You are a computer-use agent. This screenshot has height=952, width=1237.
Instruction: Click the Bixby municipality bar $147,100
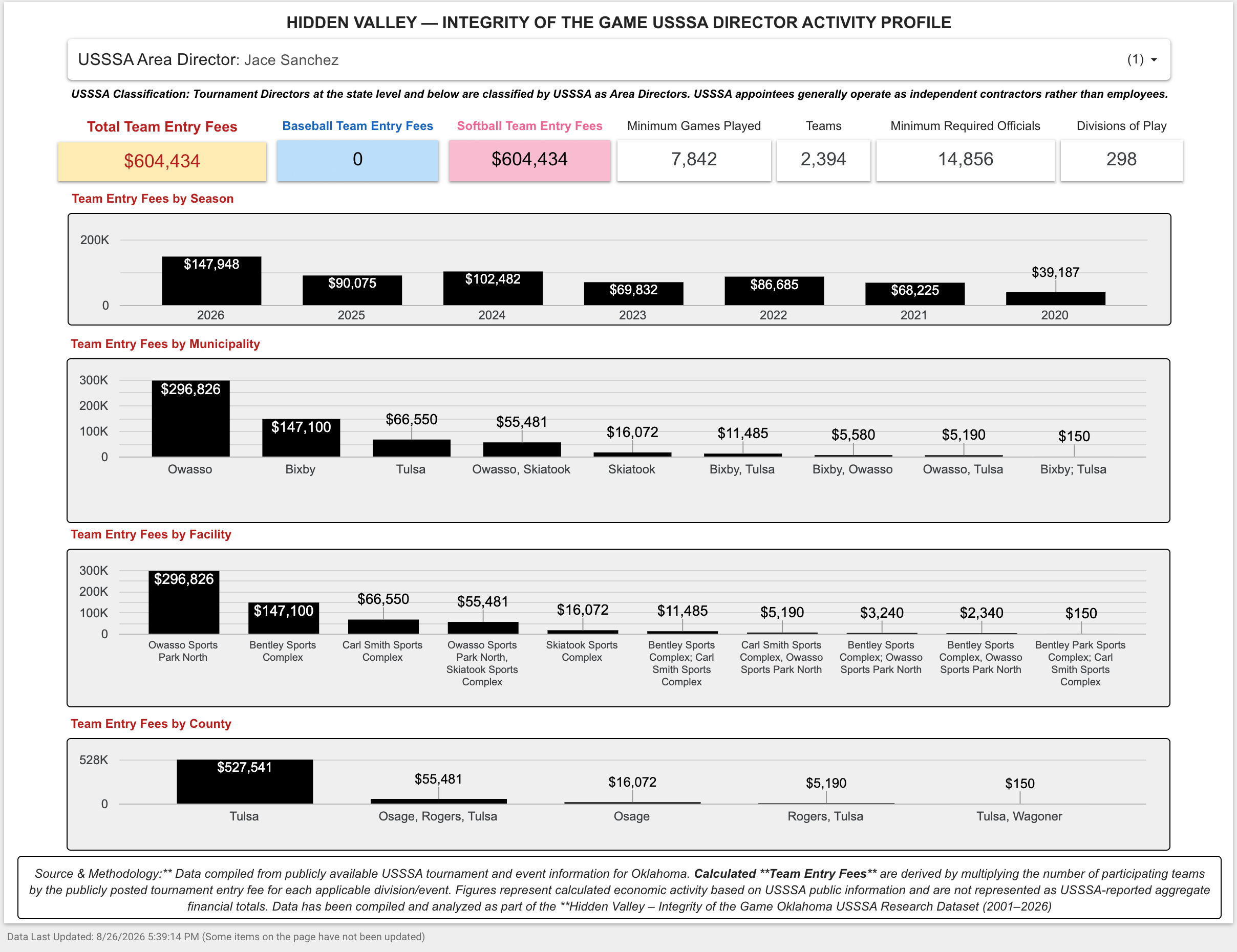pyautogui.click(x=301, y=438)
